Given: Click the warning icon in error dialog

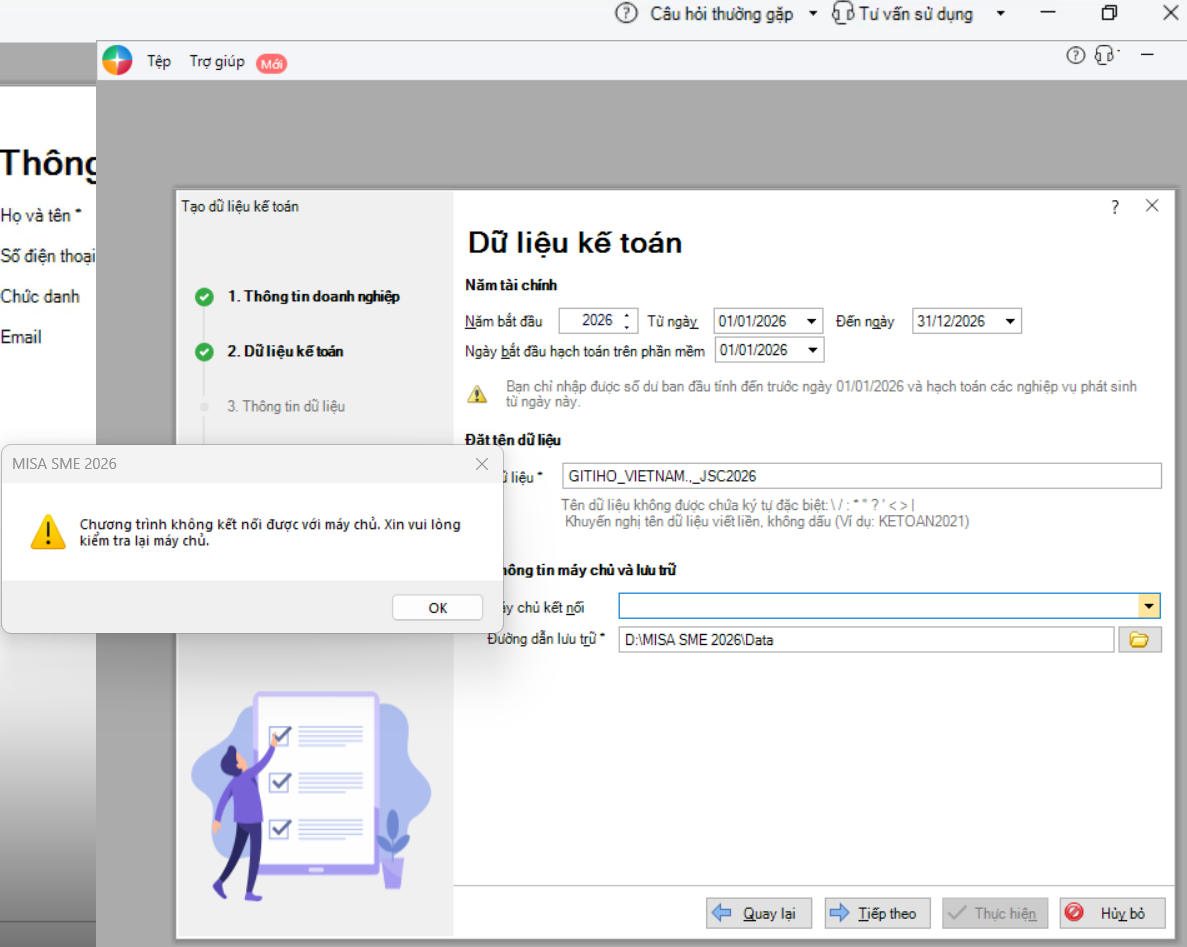Looking at the screenshot, I should [x=48, y=531].
